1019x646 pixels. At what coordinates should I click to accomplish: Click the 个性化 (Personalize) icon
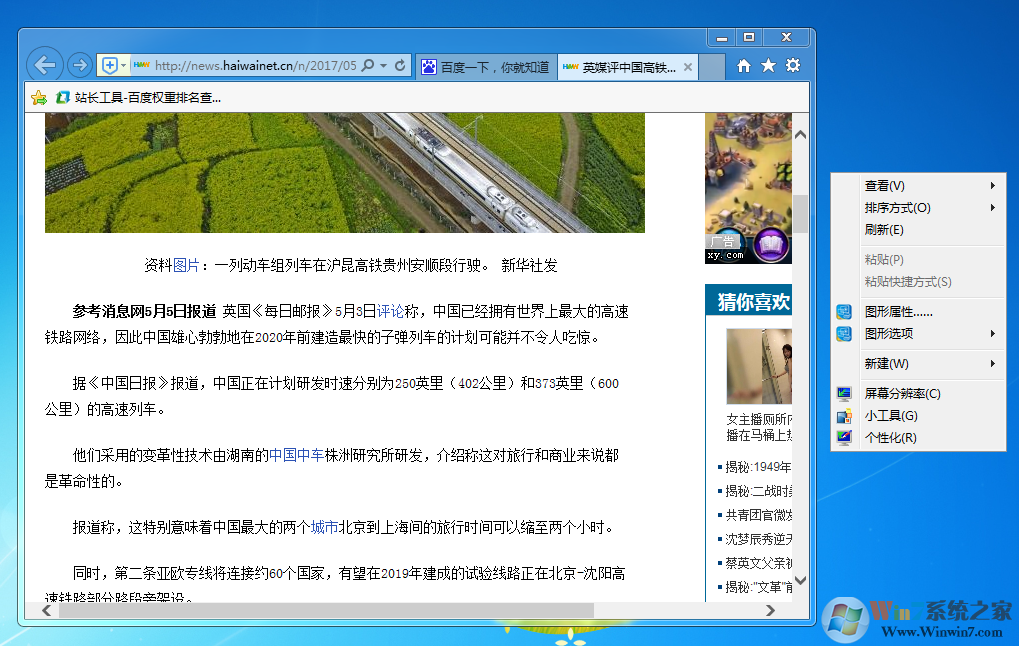[x=843, y=438]
